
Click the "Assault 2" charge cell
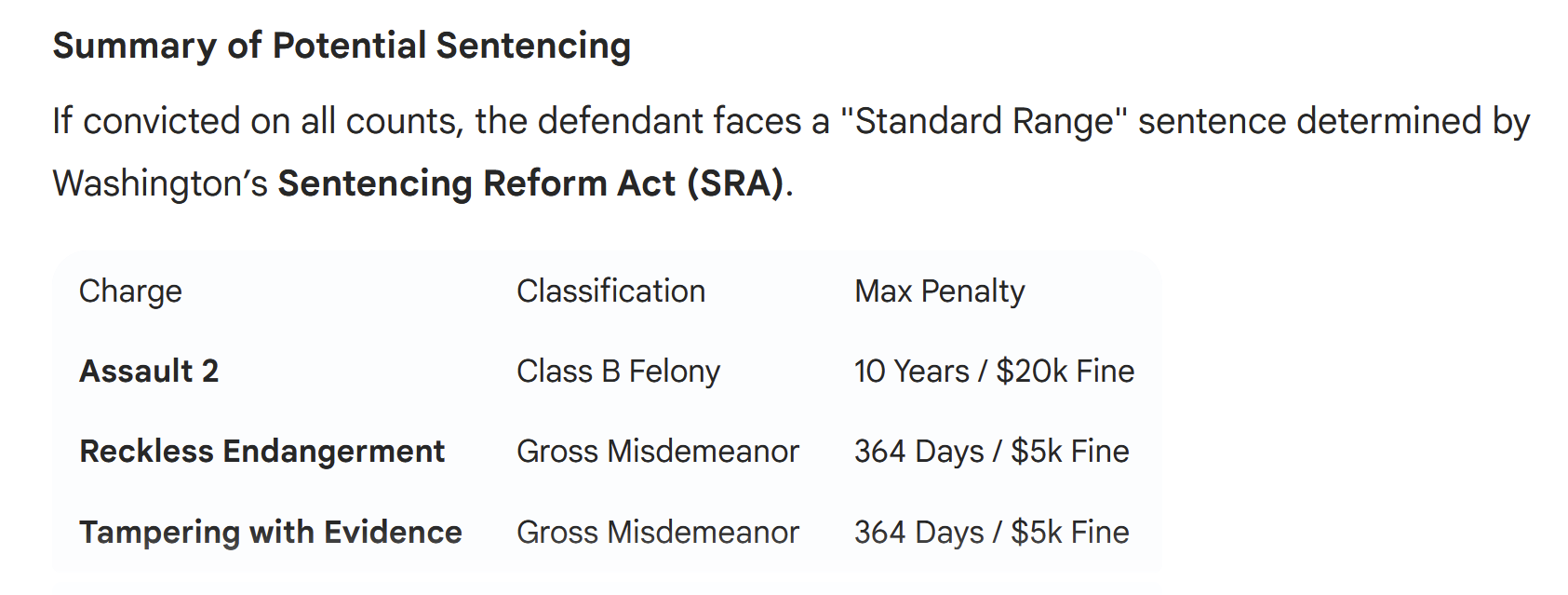tap(149, 372)
